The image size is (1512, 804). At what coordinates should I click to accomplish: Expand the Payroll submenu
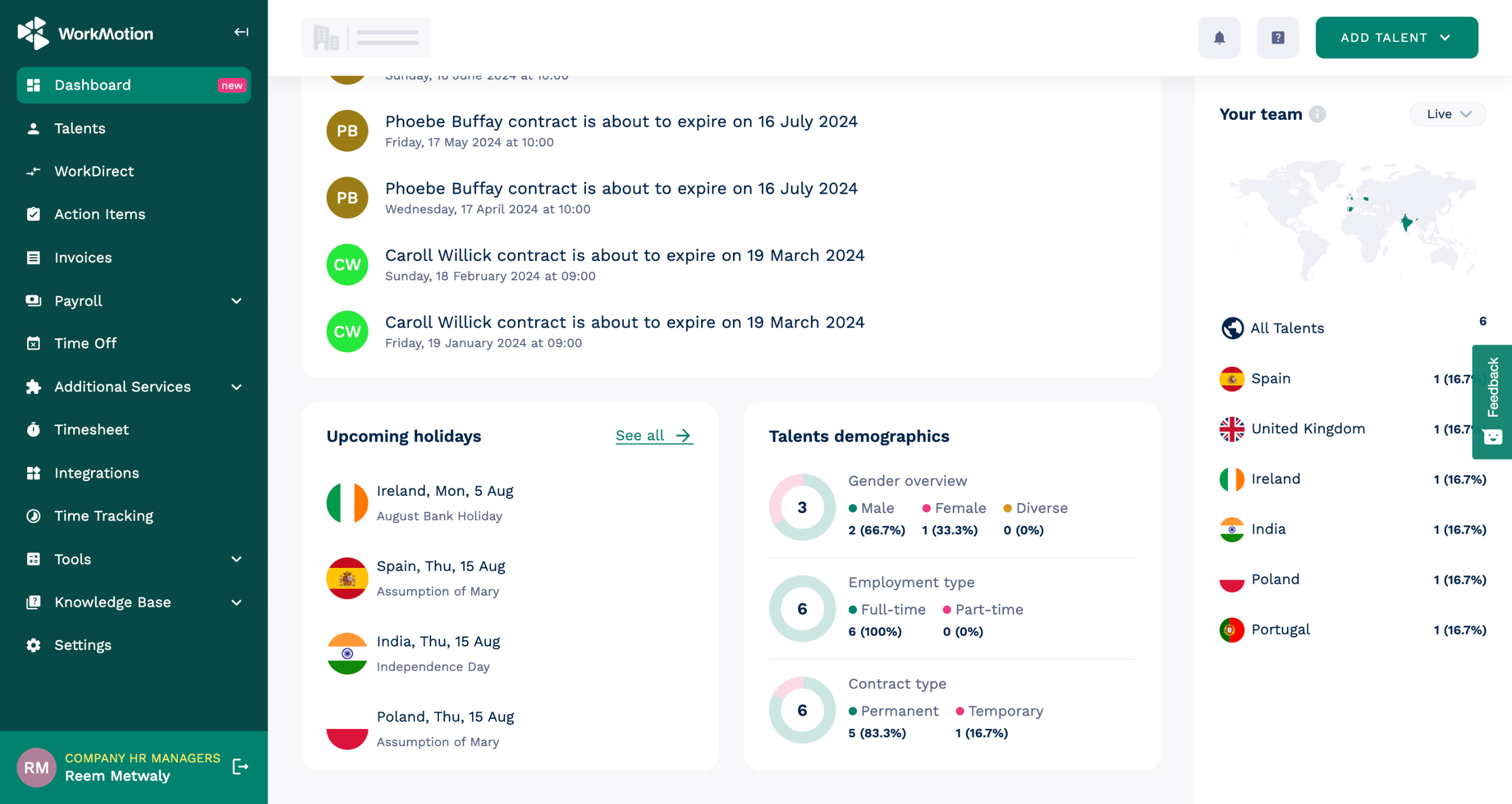[x=236, y=301]
